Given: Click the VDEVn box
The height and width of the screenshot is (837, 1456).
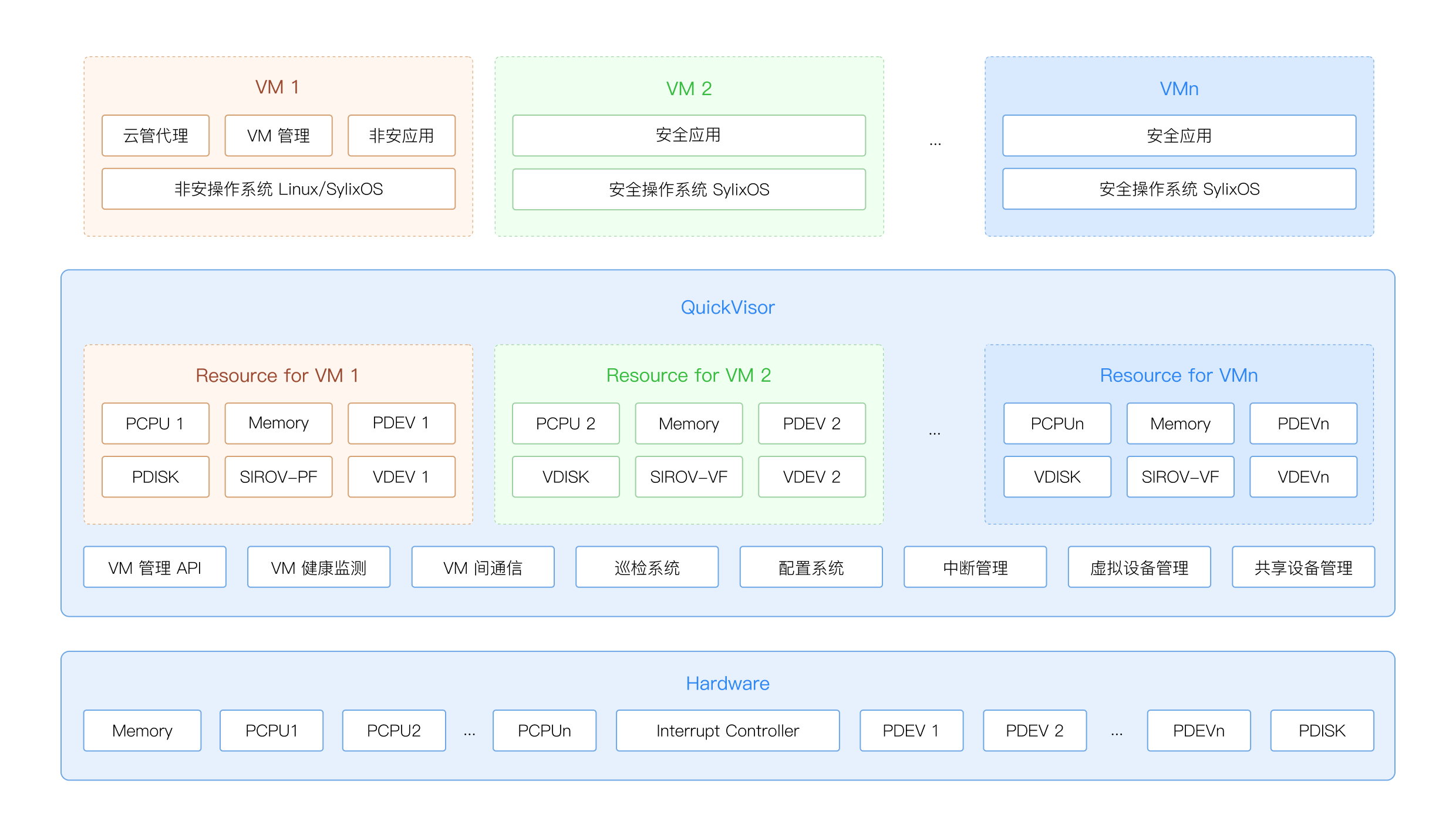Looking at the screenshot, I should [x=1303, y=477].
